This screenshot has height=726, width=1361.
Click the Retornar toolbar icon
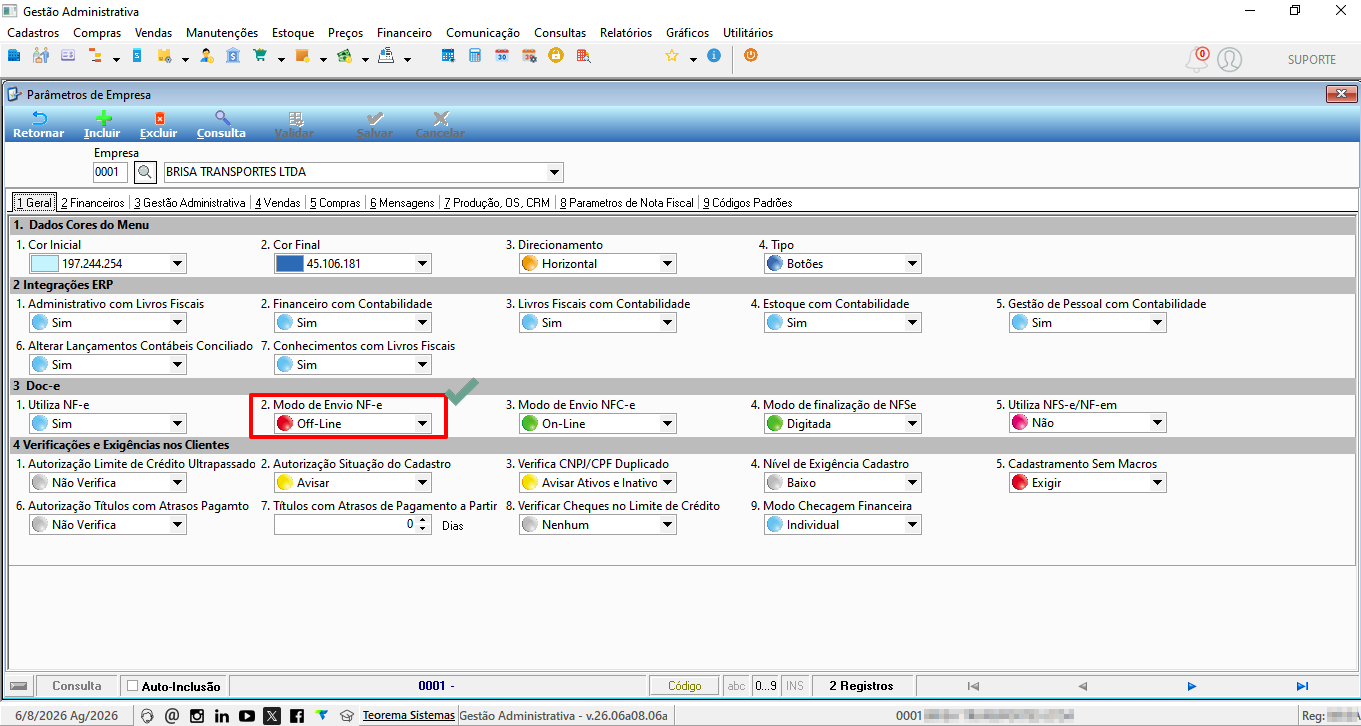coord(38,118)
